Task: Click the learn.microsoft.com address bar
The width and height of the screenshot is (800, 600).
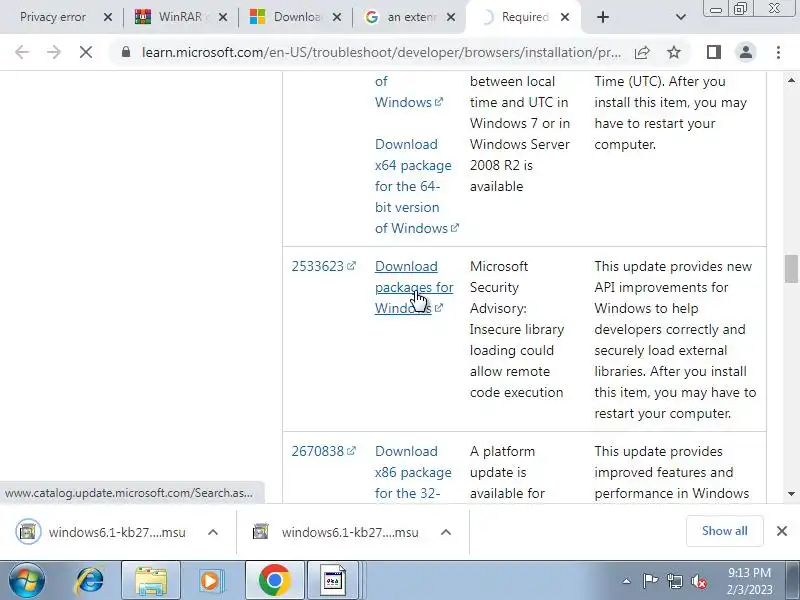Action: (382, 52)
